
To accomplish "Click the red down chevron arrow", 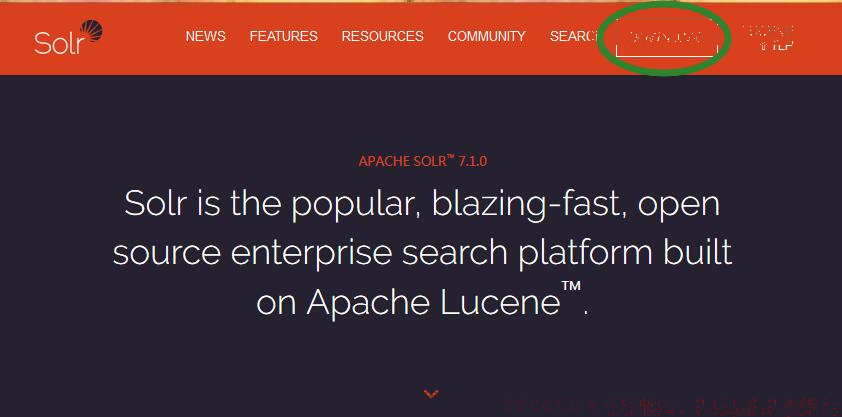I will (431, 394).
